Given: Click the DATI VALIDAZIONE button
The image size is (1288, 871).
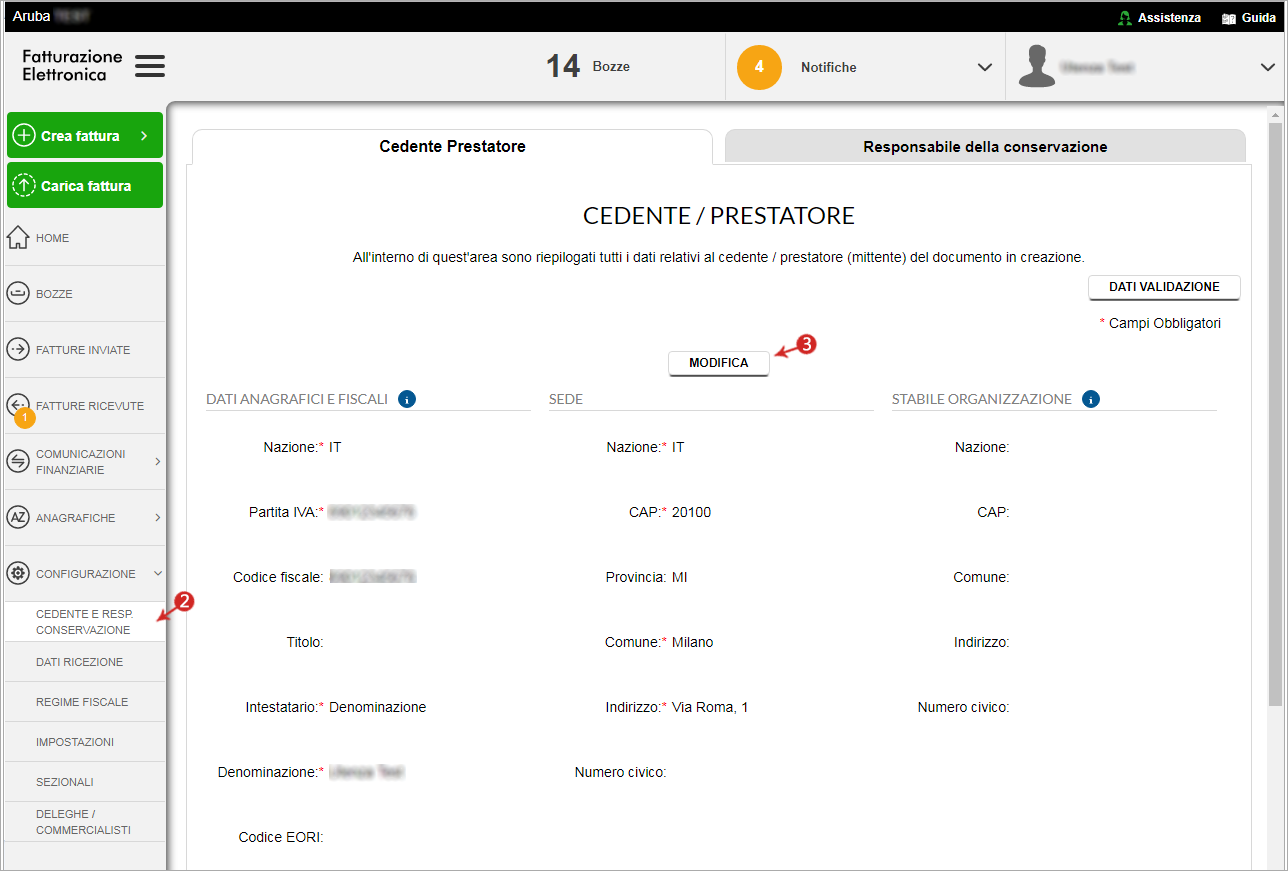Looking at the screenshot, I should click(1164, 287).
